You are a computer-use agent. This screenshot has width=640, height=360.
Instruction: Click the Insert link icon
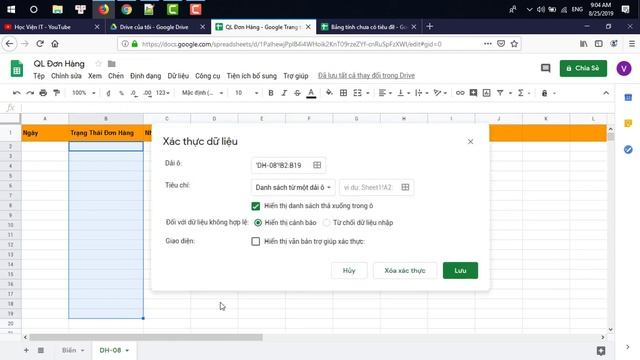(460, 93)
